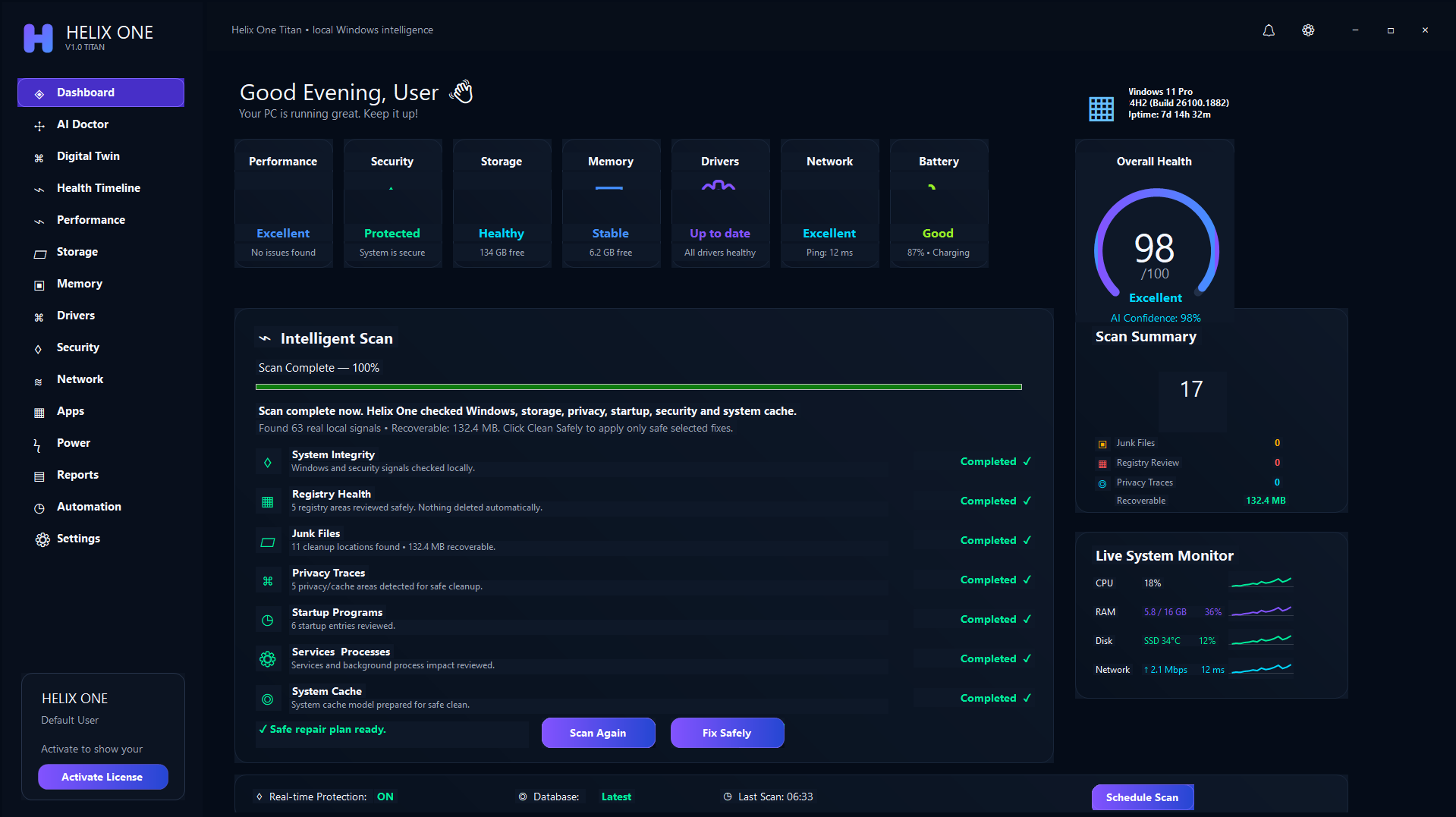Click the Disk usage sparkline graph
1456x817 pixels.
pos(1261,640)
